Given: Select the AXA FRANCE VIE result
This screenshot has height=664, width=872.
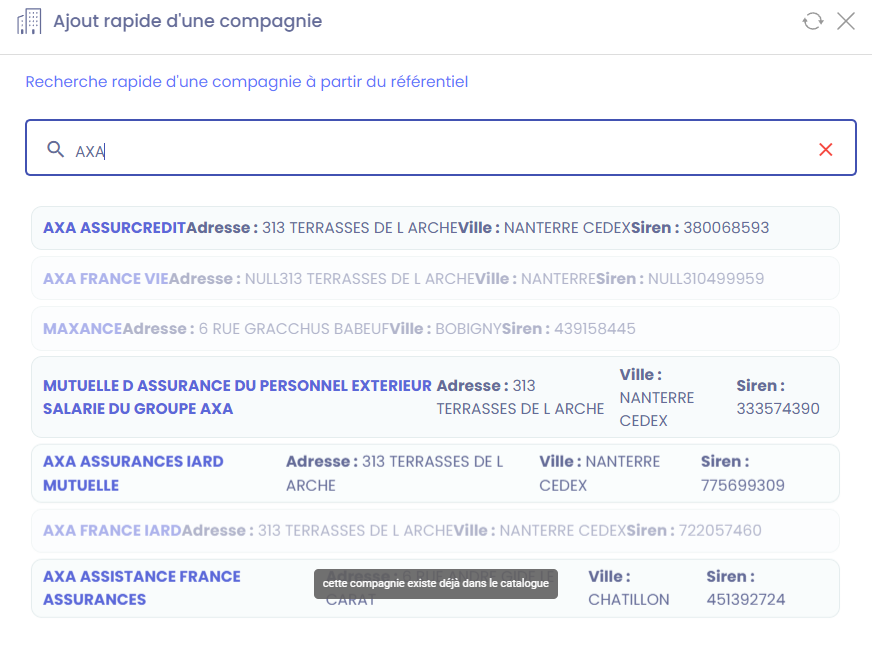Looking at the screenshot, I should [x=435, y=279].
